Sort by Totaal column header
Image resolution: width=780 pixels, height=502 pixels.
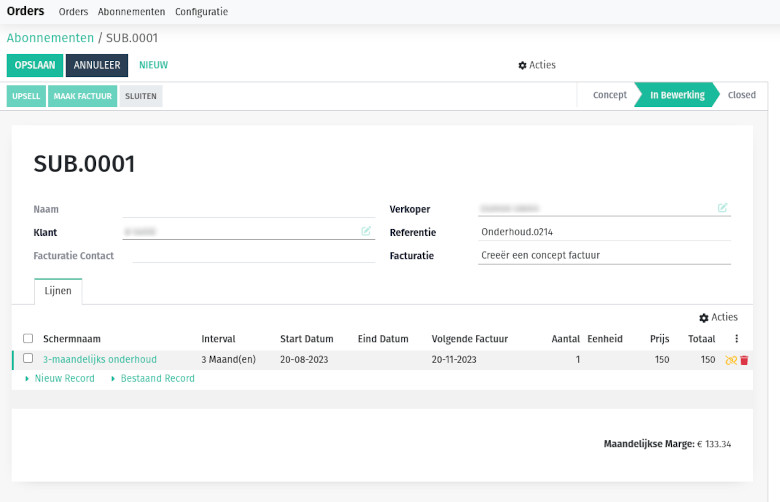(x=701, y=339)
